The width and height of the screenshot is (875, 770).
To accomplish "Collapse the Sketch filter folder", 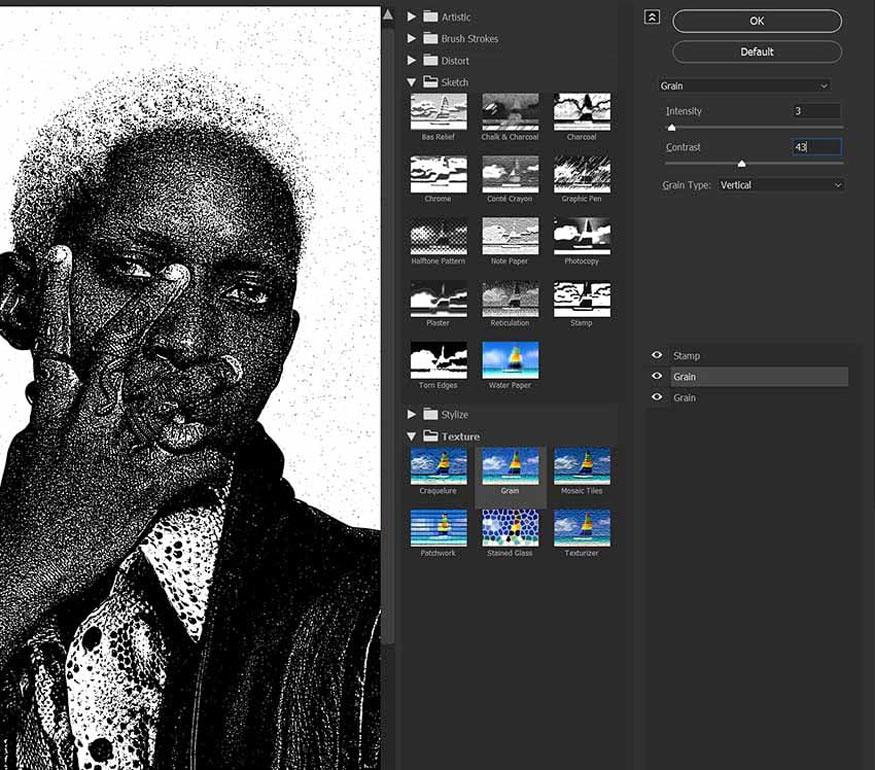I will 411,82.
